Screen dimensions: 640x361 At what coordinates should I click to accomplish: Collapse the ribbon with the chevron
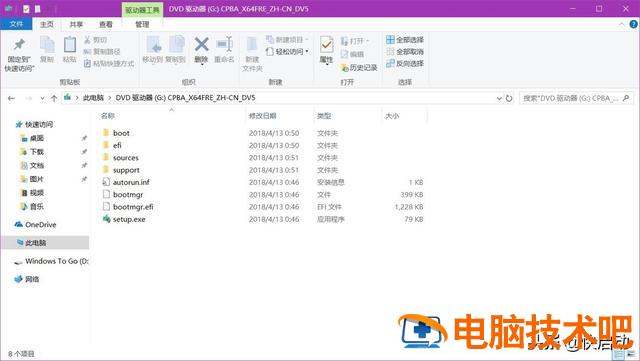[621, 25]
